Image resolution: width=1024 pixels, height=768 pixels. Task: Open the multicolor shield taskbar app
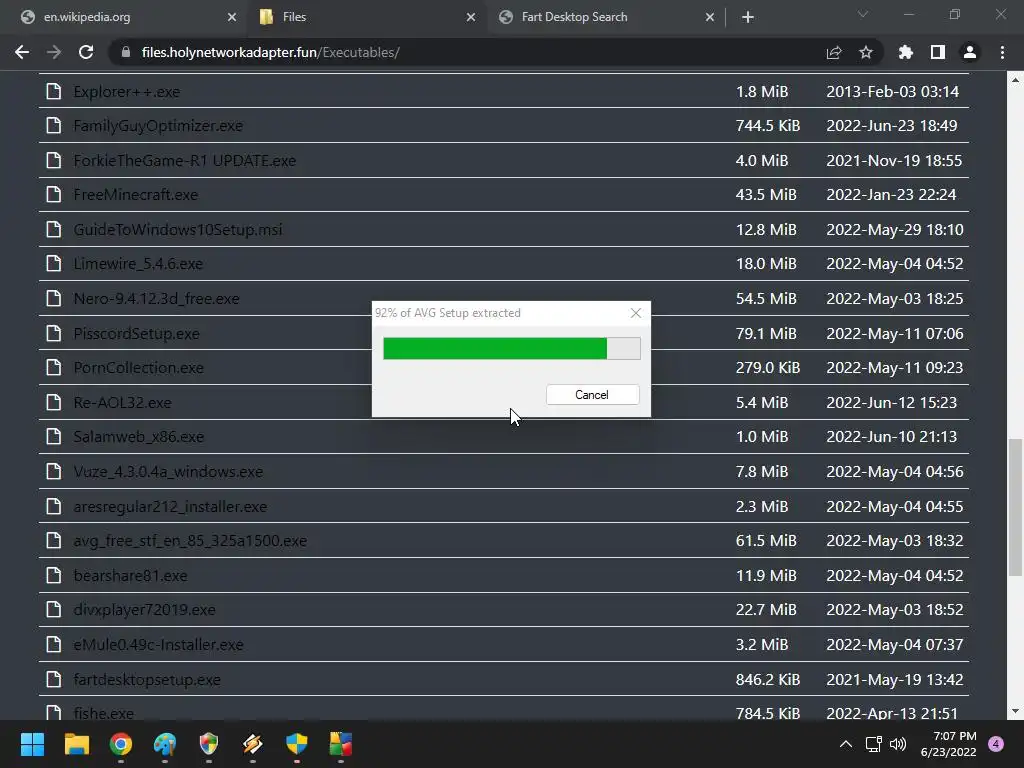click(208, 744)
